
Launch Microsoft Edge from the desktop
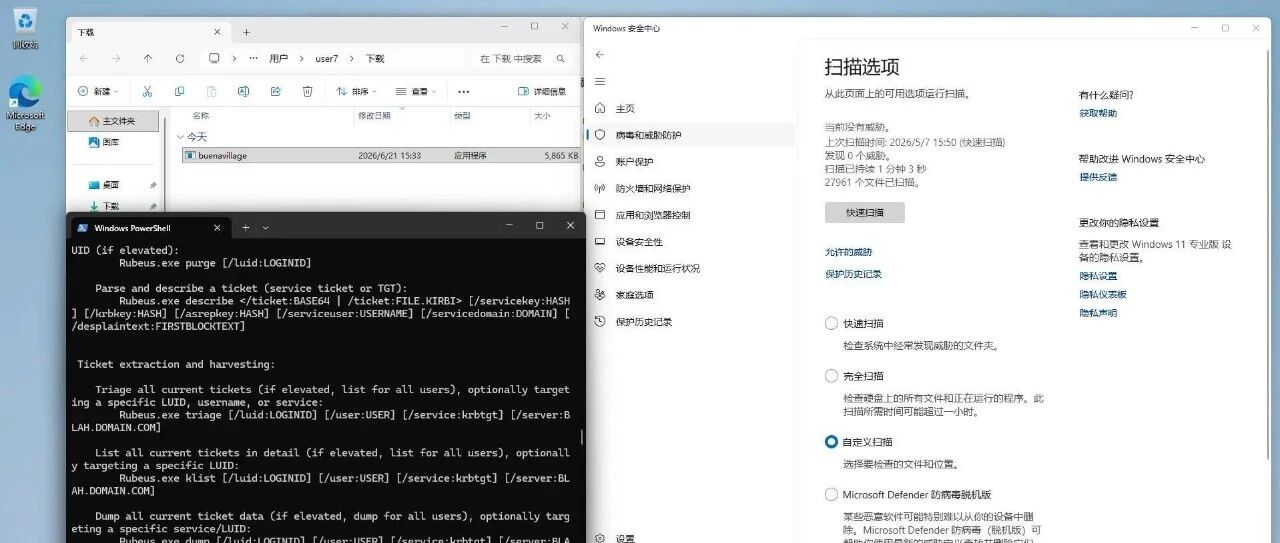click(25, 105)
